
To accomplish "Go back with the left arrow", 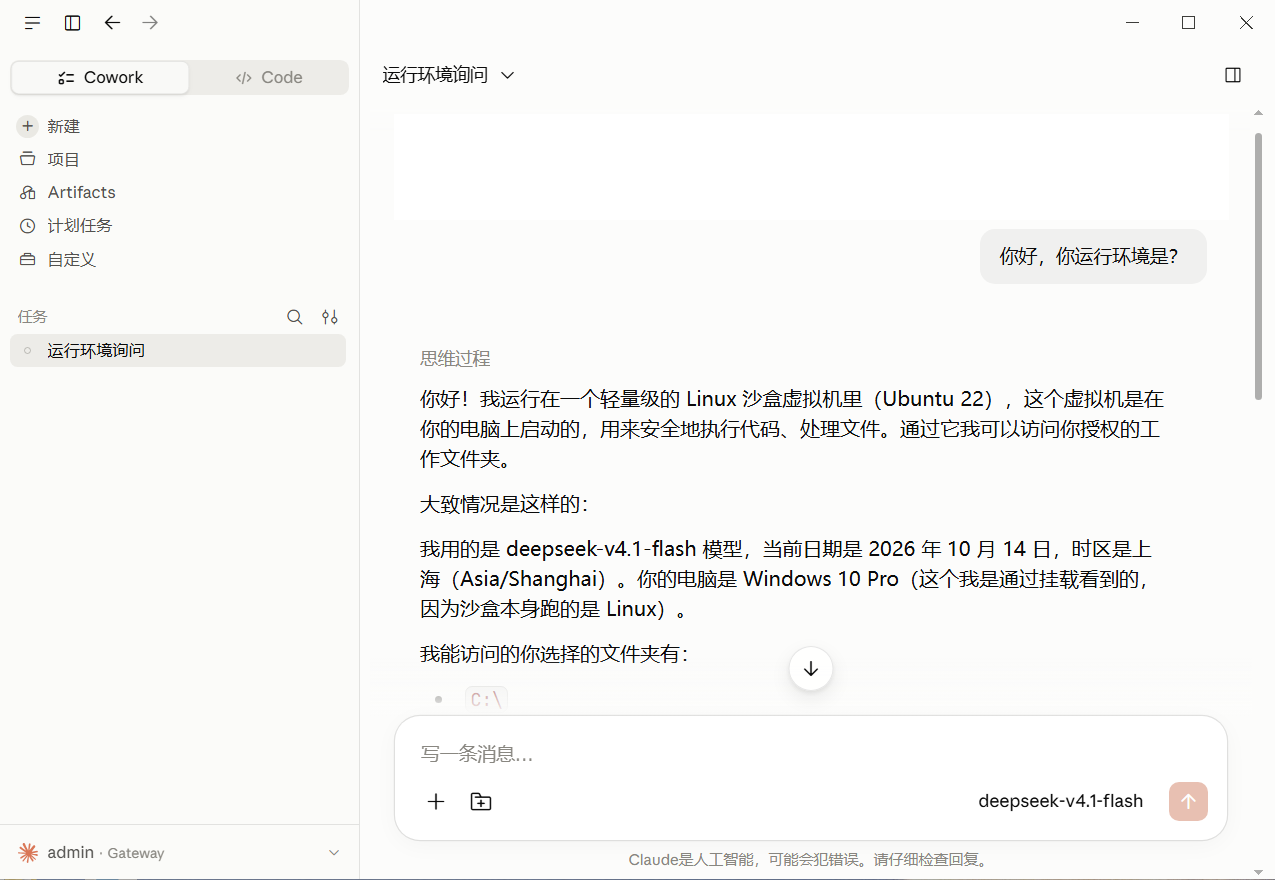I will (x=112, y=22).
